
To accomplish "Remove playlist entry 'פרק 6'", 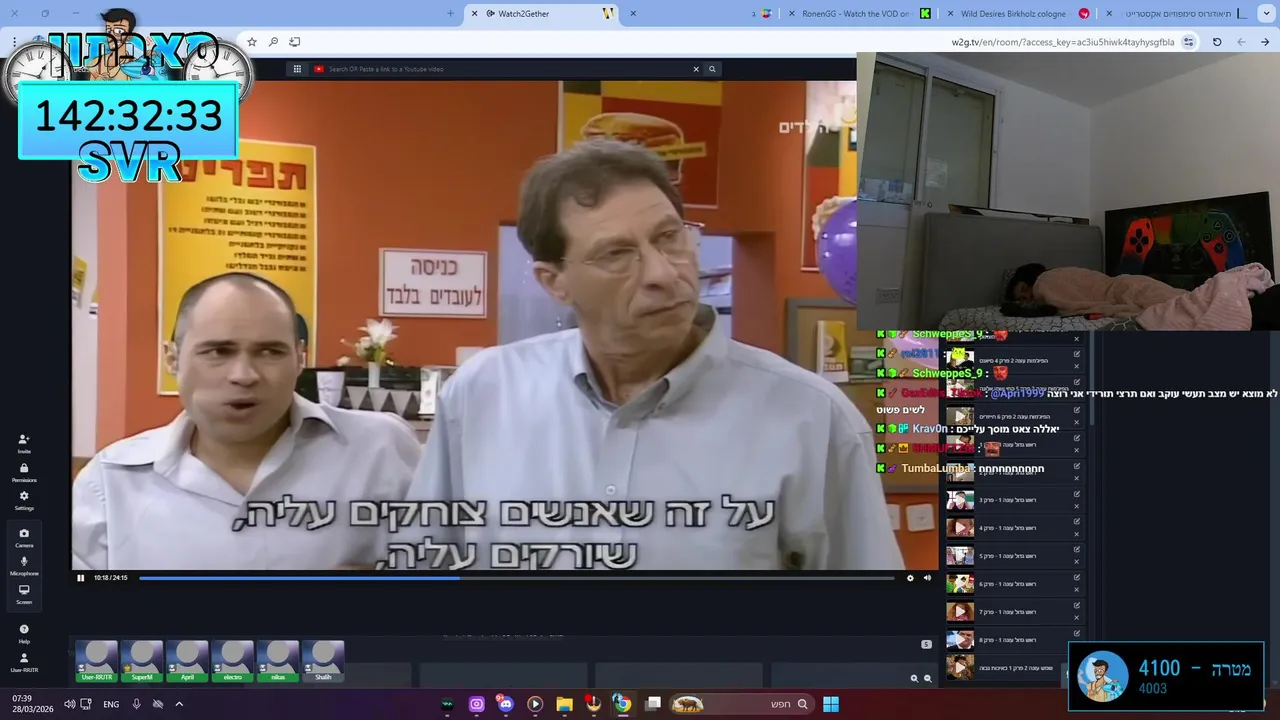I will [x=1077, y=590].
